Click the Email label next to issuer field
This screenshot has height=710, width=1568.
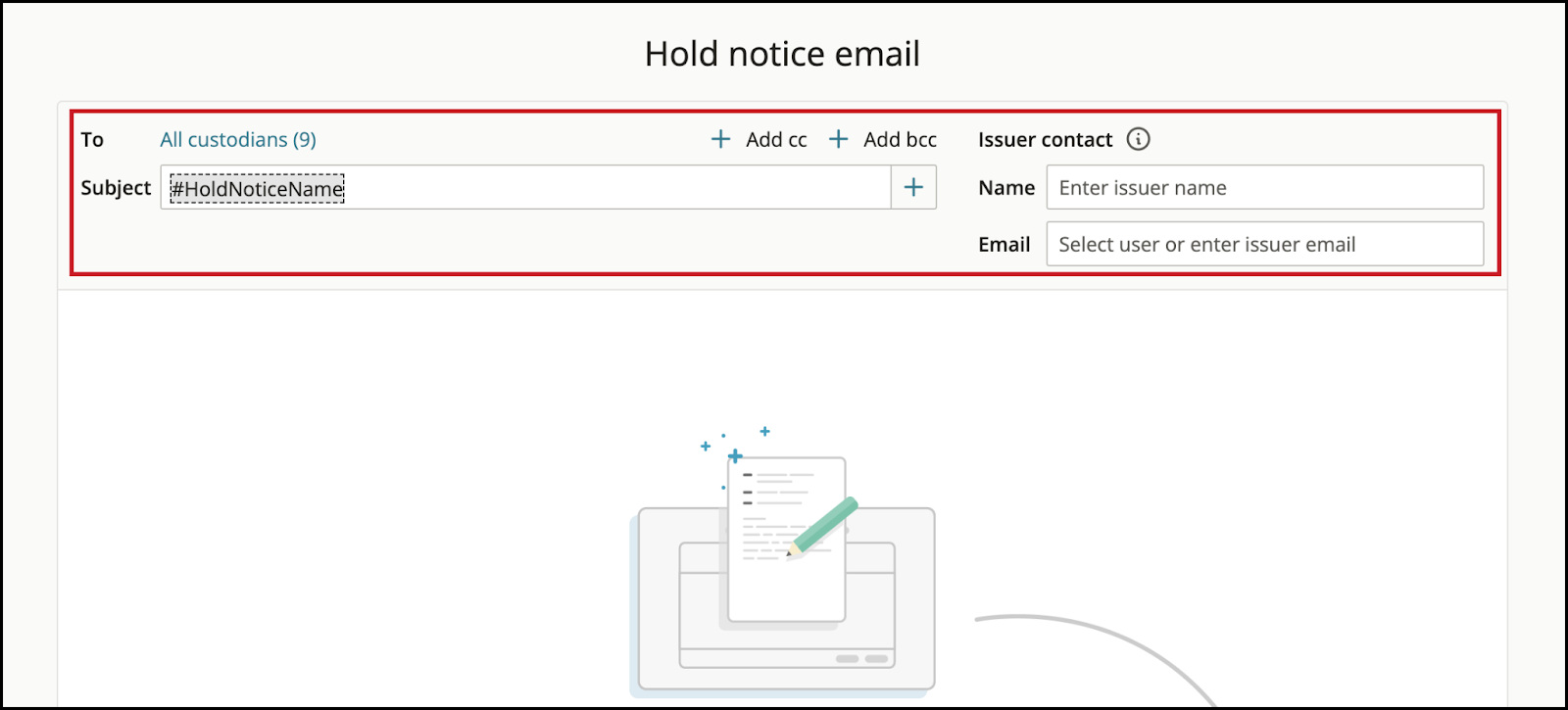coord(1004,244)
